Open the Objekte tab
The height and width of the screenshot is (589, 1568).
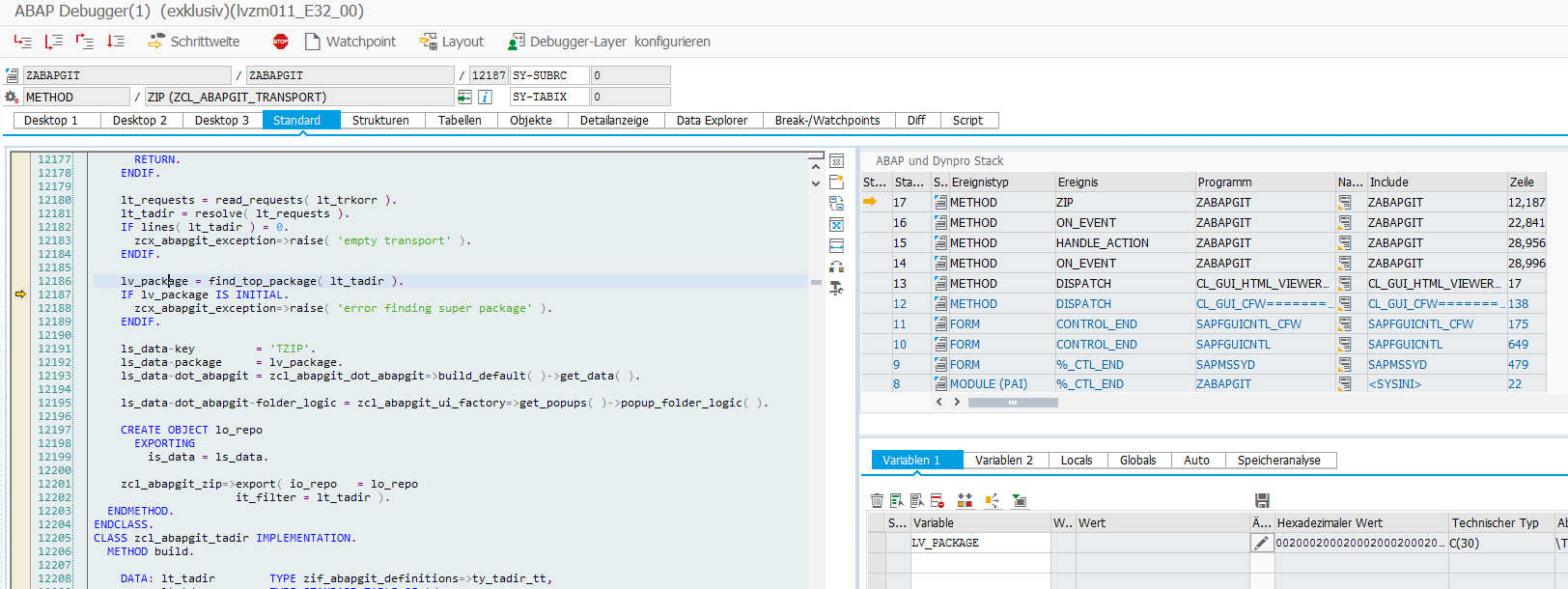click(531, 121)
